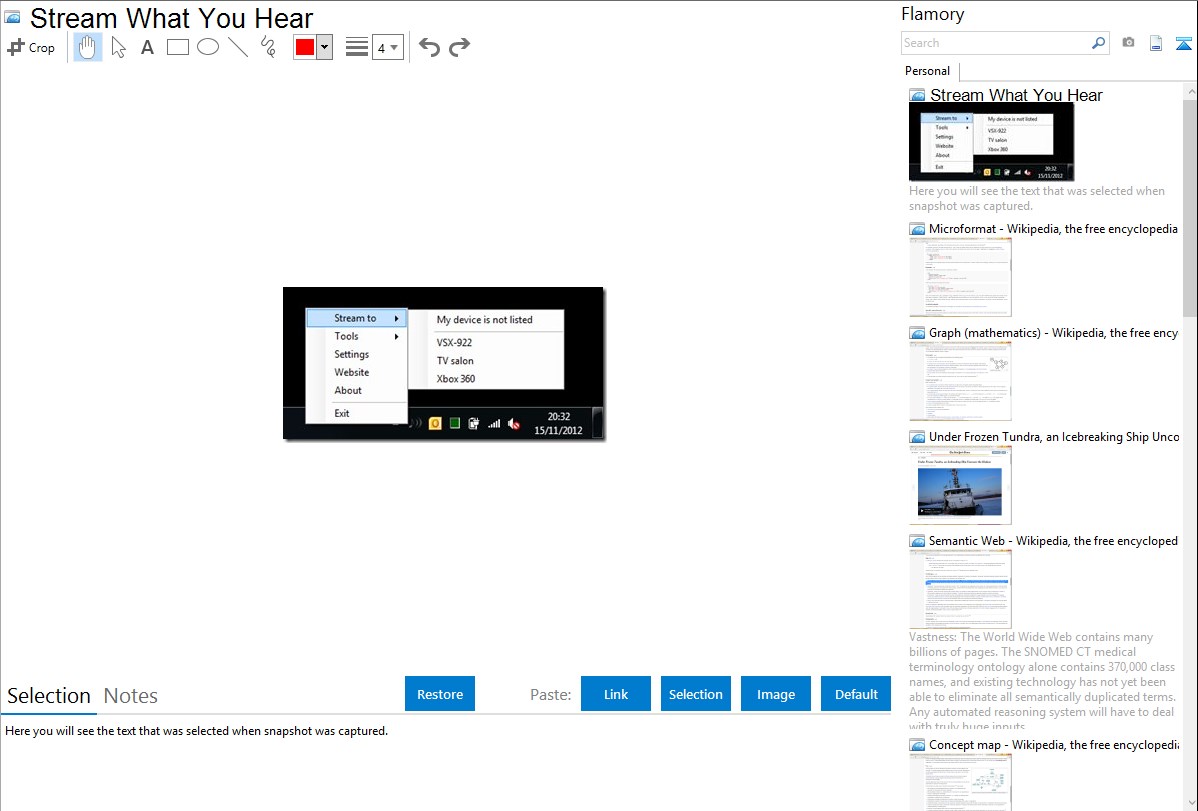Image resolution: width=1198 pixels, height=811 pixels.
Task: Click the Stream to menu item in snapshot
Action: (357, 318)
